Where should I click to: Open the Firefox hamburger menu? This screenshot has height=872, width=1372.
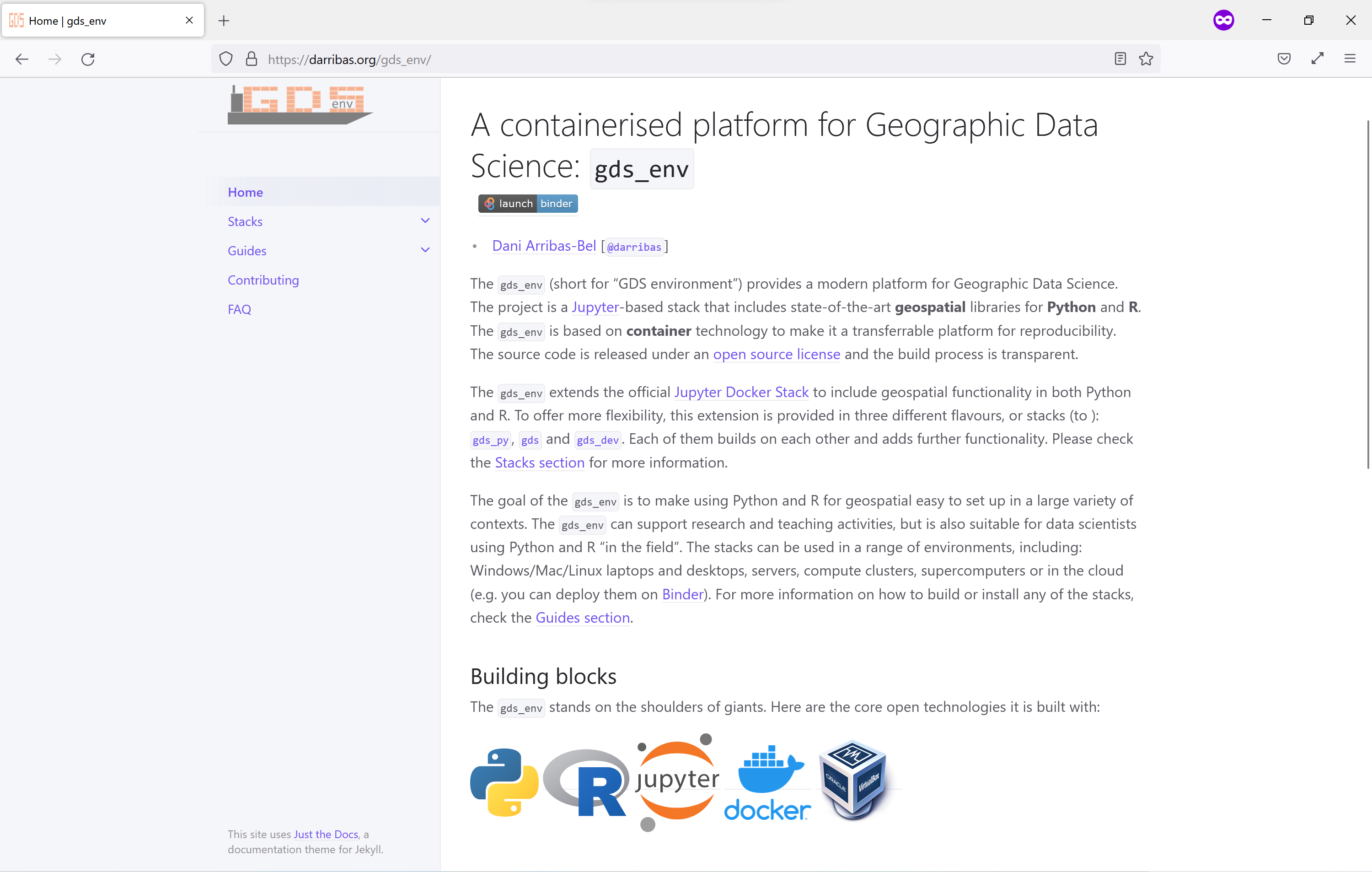pyautogui.click(x=1350, y=59)
